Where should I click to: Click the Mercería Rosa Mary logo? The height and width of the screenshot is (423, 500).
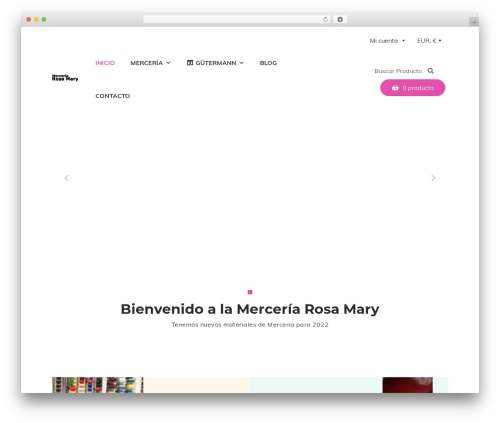tap(65, 78)
